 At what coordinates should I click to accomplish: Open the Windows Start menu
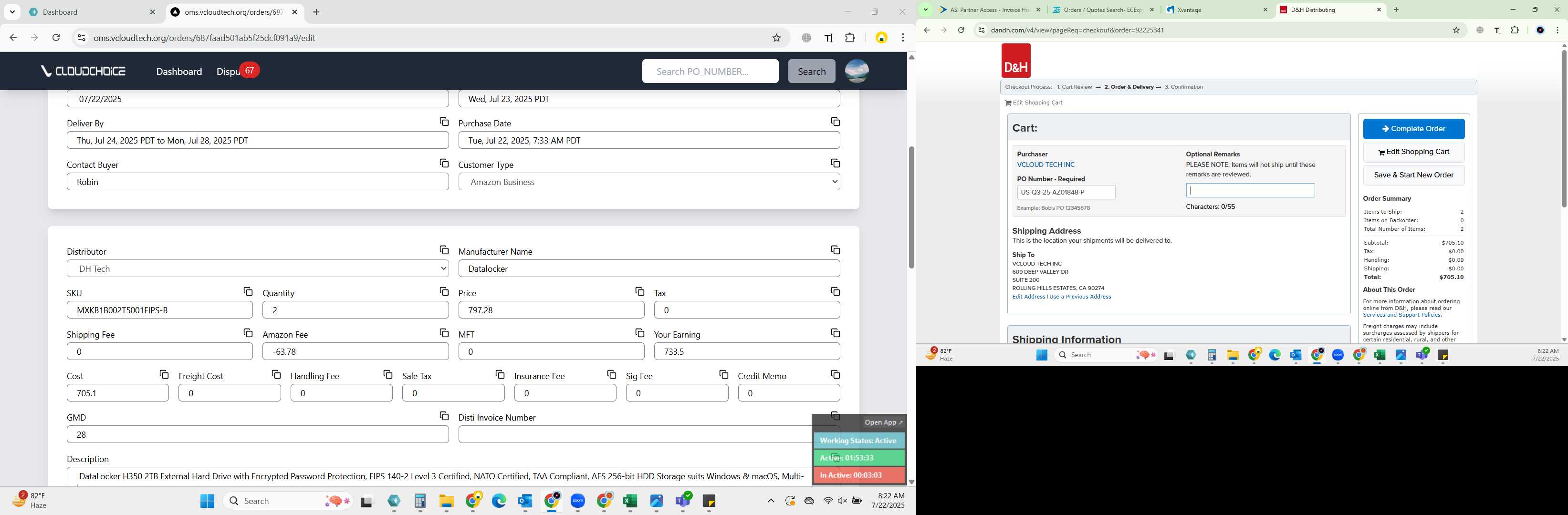pos(207,501)
